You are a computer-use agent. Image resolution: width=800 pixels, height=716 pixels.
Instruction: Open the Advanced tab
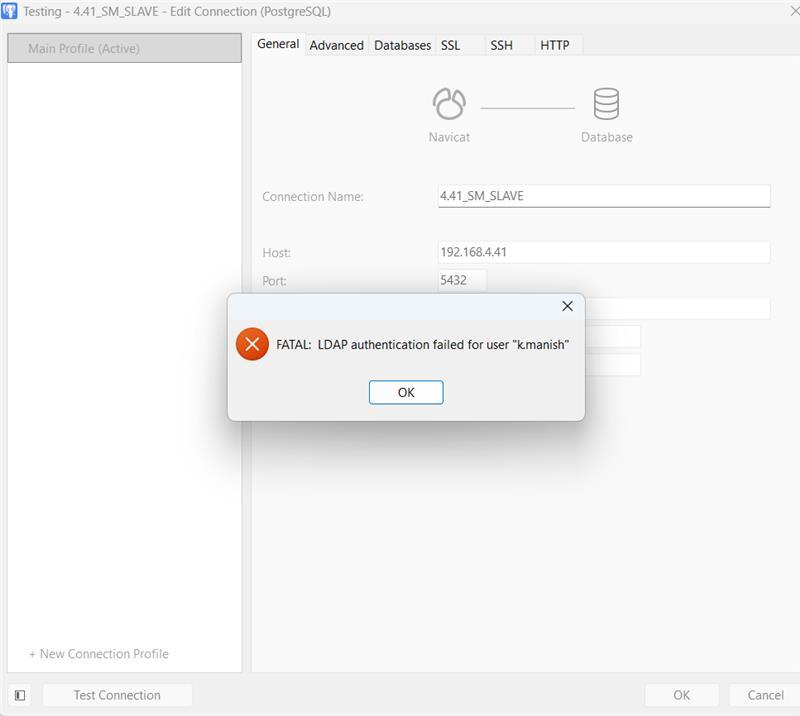tap(337, 45)
